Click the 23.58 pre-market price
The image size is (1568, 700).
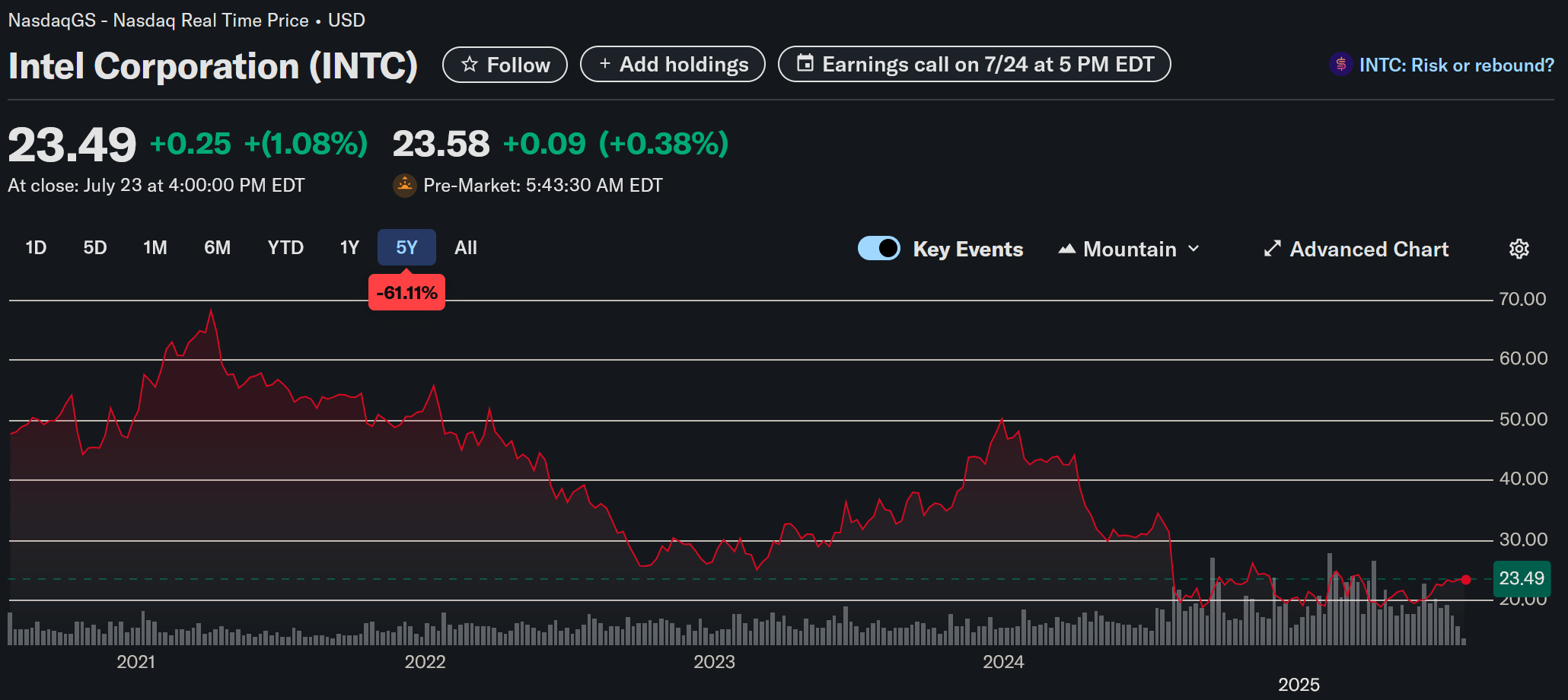[441, 144]
